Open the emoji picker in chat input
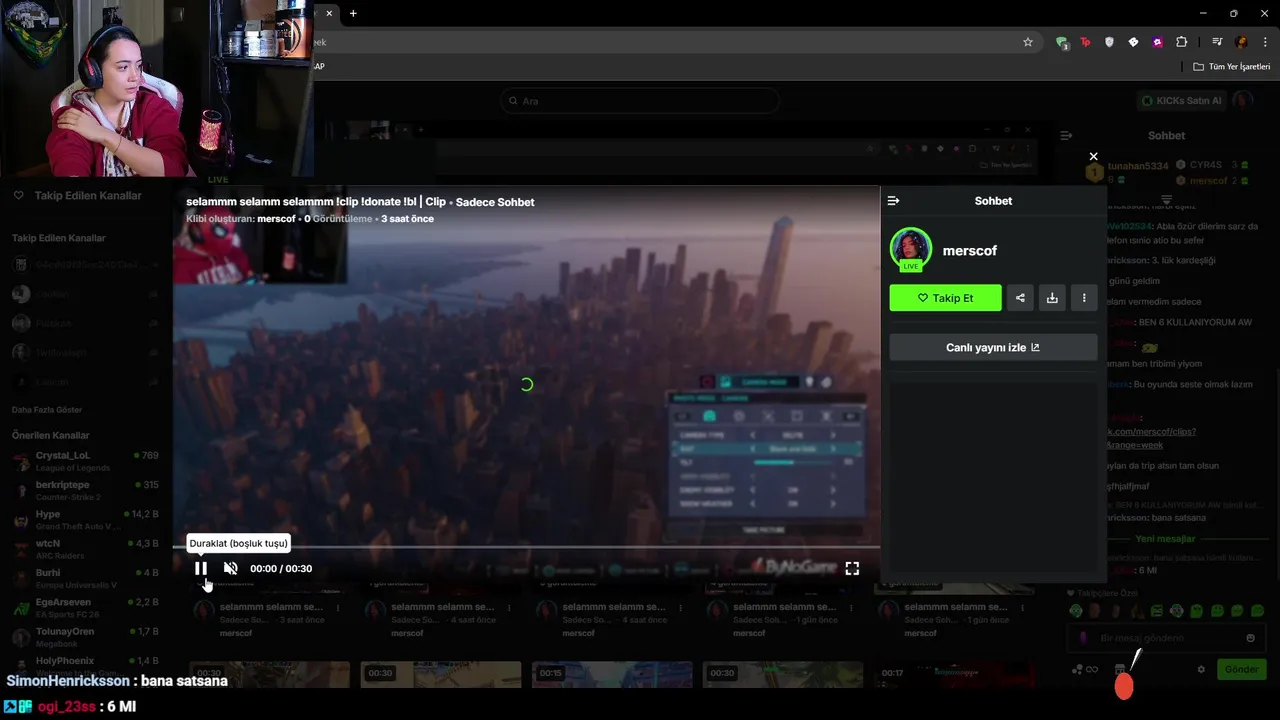The height and width of the screenshot is (720, 1280). click(1250, 638)
